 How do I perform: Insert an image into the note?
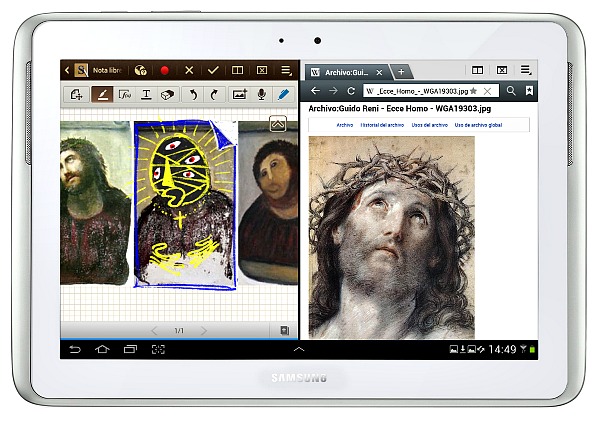(239, 94)
